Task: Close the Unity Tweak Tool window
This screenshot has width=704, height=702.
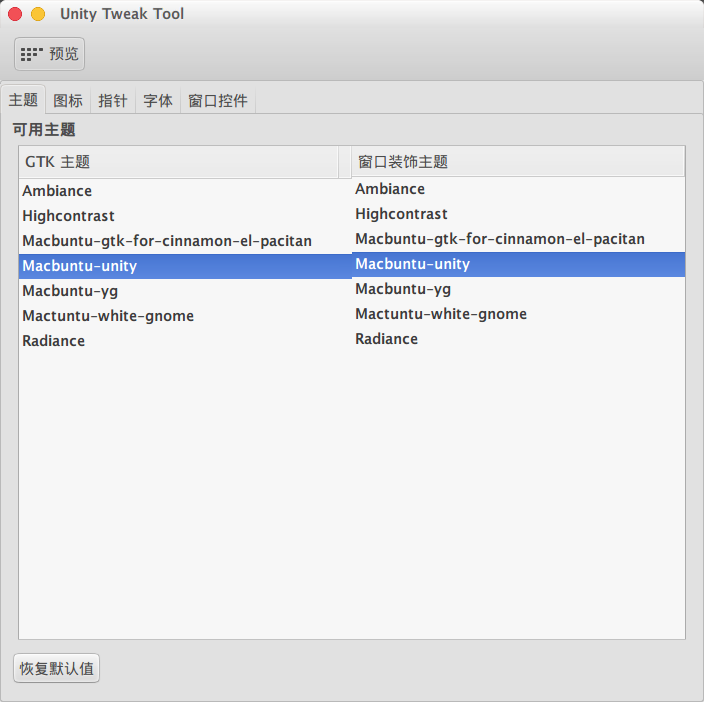Action: point(15,14)
